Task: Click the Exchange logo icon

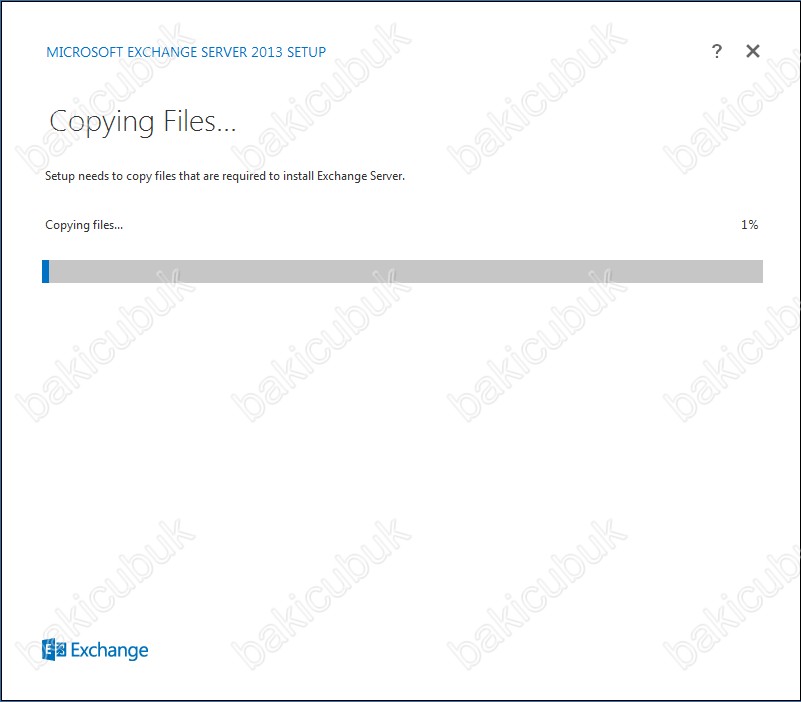Action: [54, 650]
